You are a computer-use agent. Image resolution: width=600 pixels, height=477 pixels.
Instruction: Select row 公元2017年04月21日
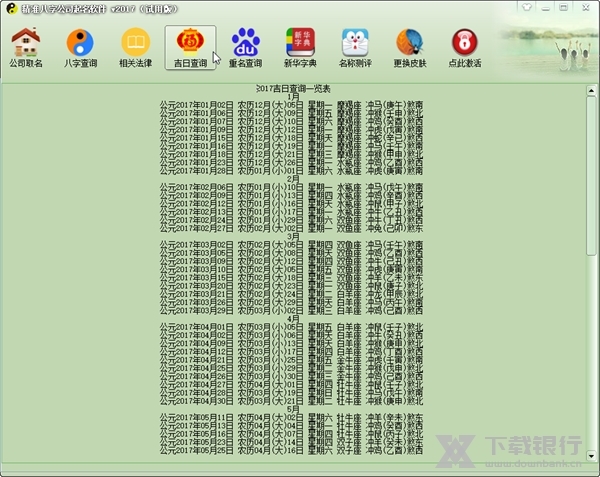tap(291, 360)
